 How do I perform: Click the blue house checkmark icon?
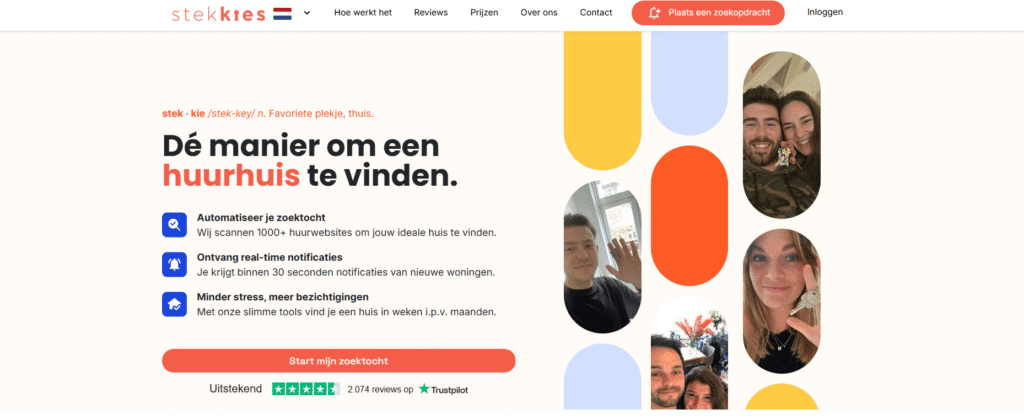[174, 304]
